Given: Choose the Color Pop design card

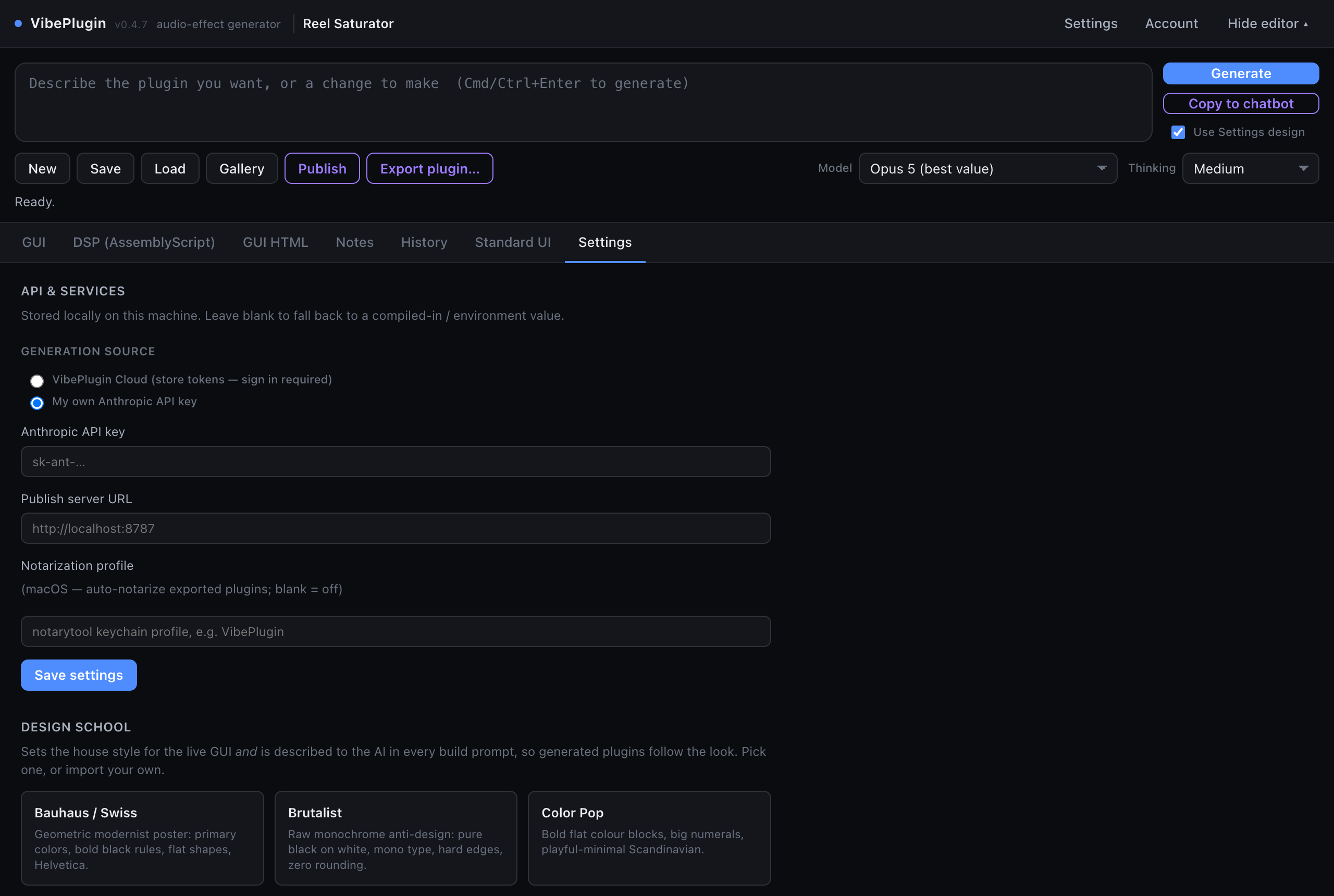Looking at the screenshot, I should (x=649, y=838).
